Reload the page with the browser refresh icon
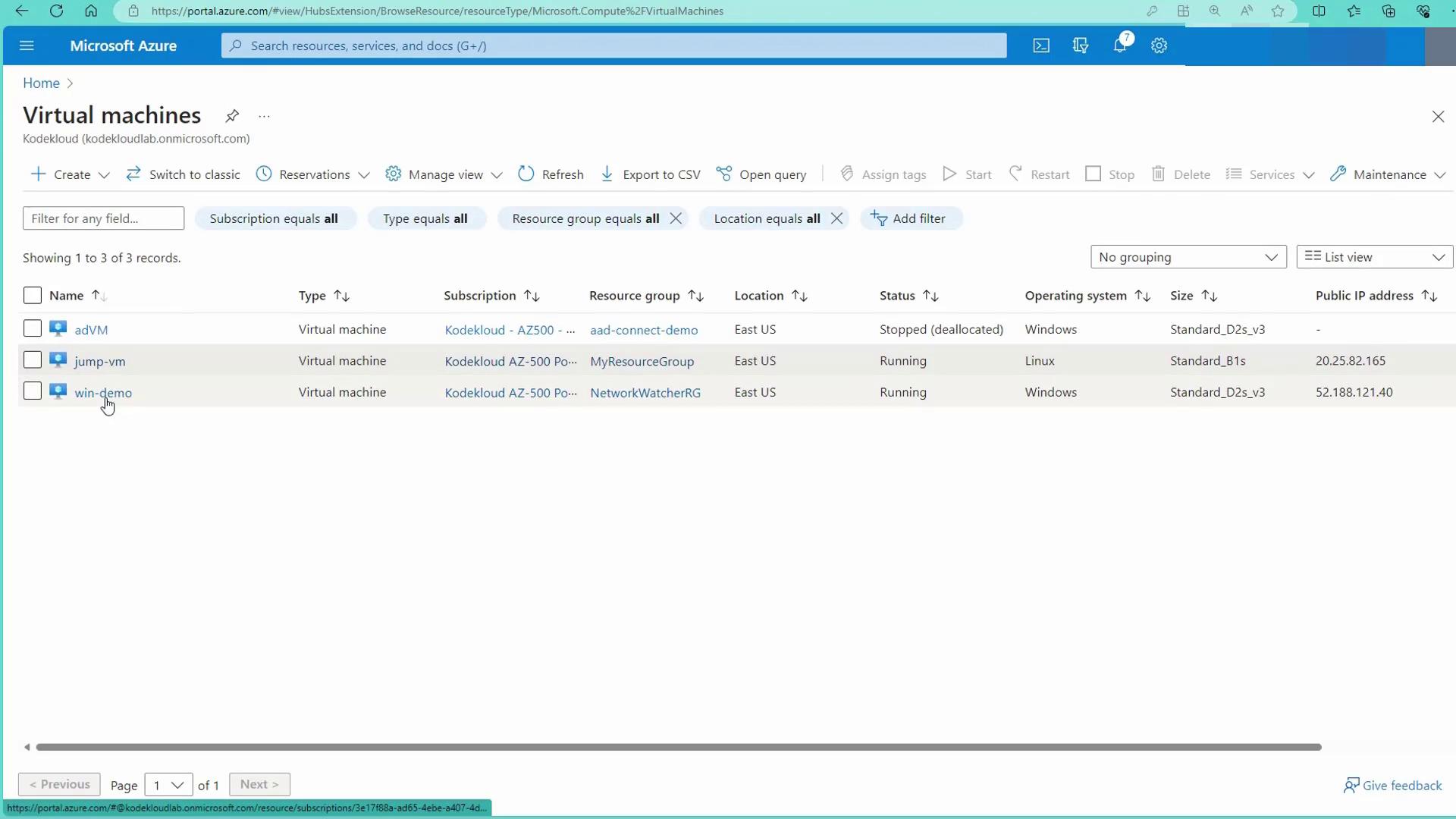The height and width of the screenshot is (819, 1456). (56, 11)
